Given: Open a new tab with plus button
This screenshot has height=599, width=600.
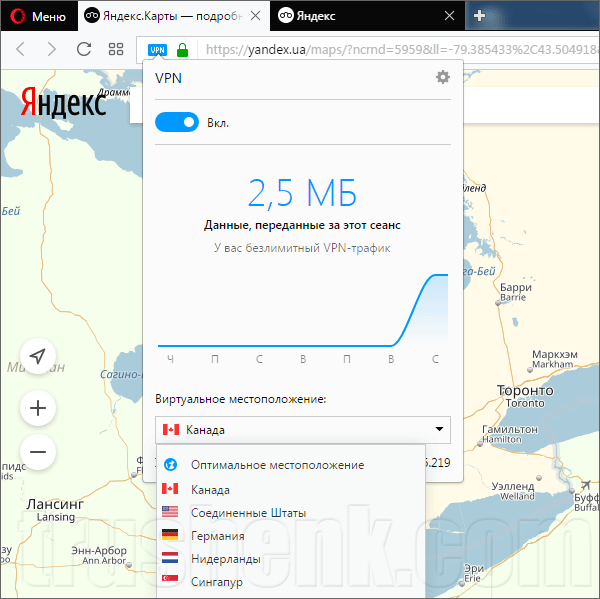Looking at the screenshot, I should click(x=479, y=16).
